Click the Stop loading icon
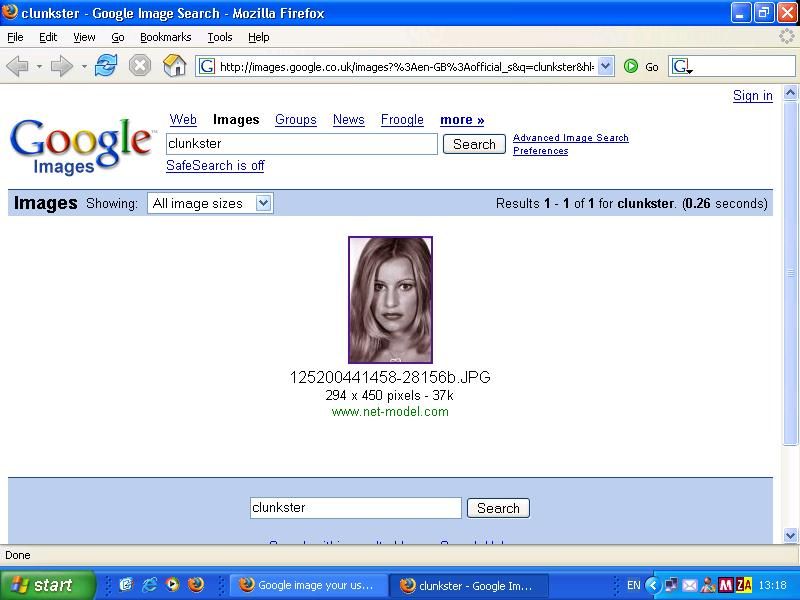Screen dimensions: 800x600 139,66
